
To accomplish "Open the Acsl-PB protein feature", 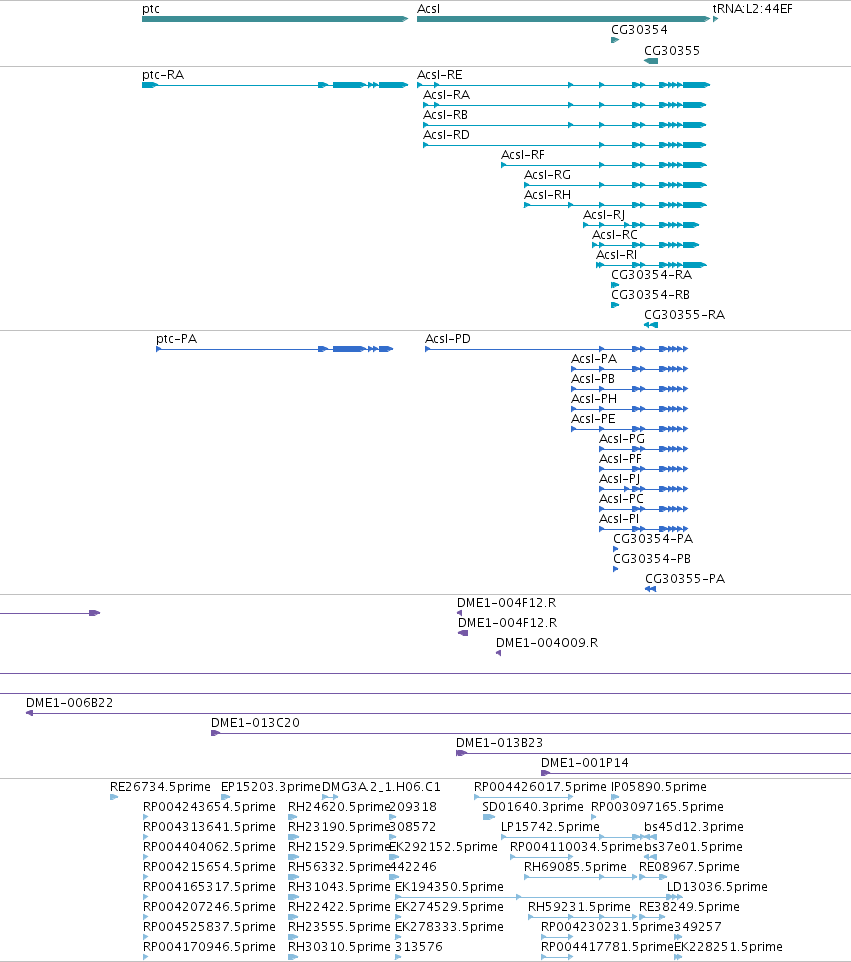I will pyautogui.click(x=630, y=389).
